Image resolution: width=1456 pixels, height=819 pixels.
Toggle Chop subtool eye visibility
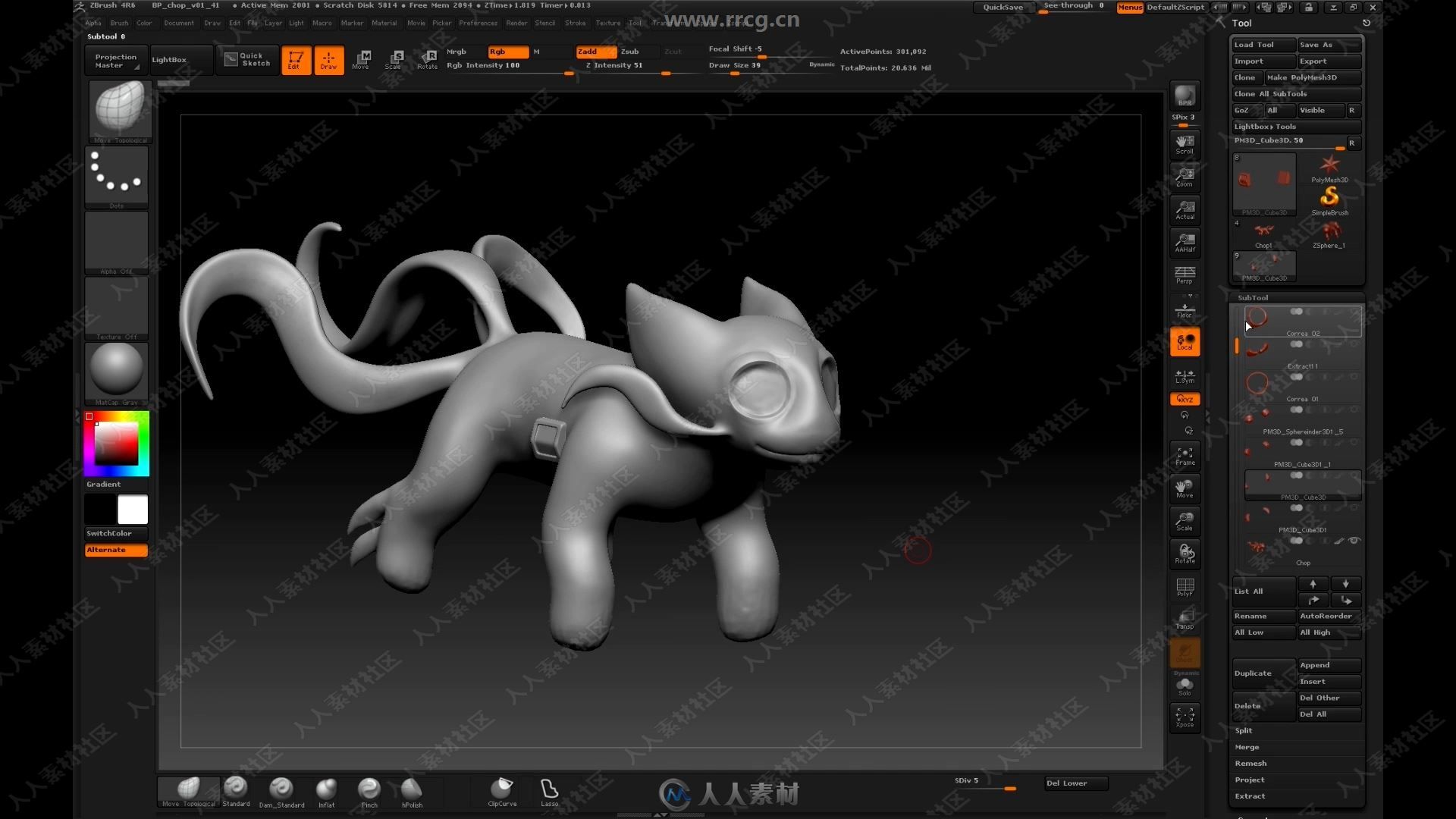pyautogui.click(x=1354, y=541)
